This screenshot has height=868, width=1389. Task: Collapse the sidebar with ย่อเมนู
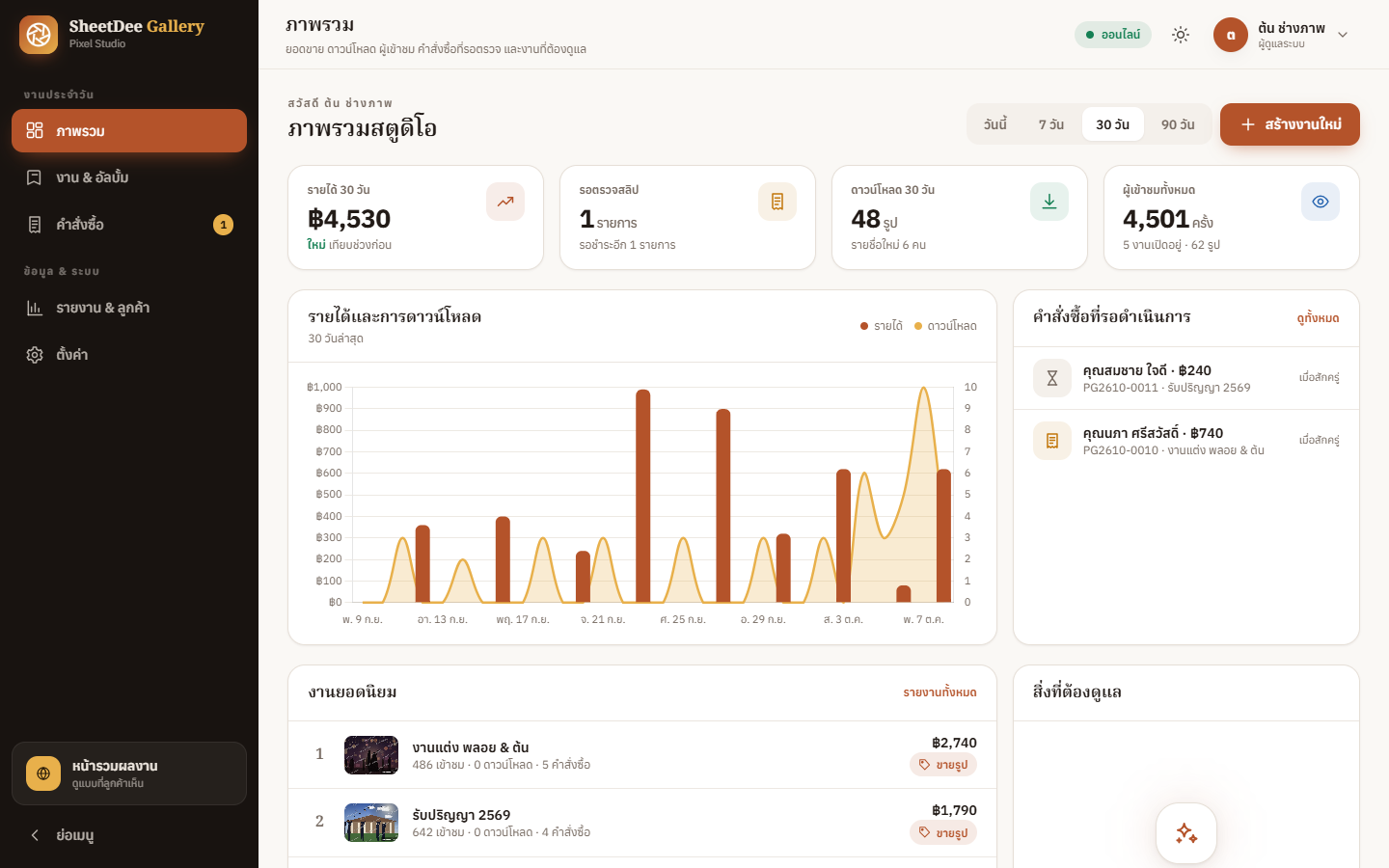pyautogui.click(x=129, y=835)
